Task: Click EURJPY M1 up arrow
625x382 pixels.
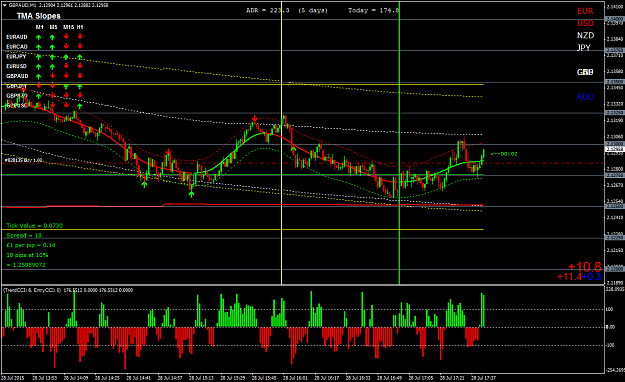Action: coord(39,57)
